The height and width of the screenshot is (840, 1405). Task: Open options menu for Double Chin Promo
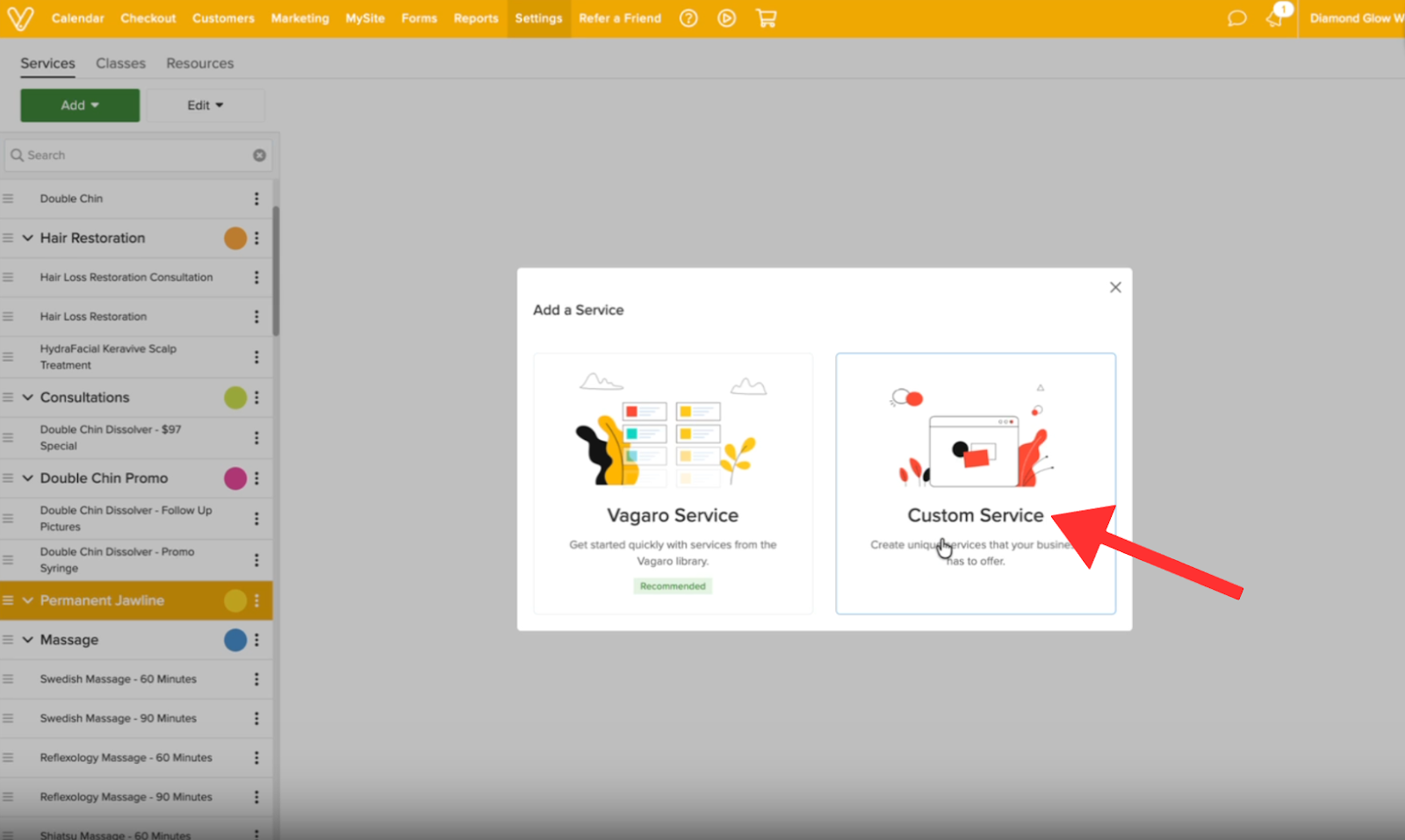[256, 478]
